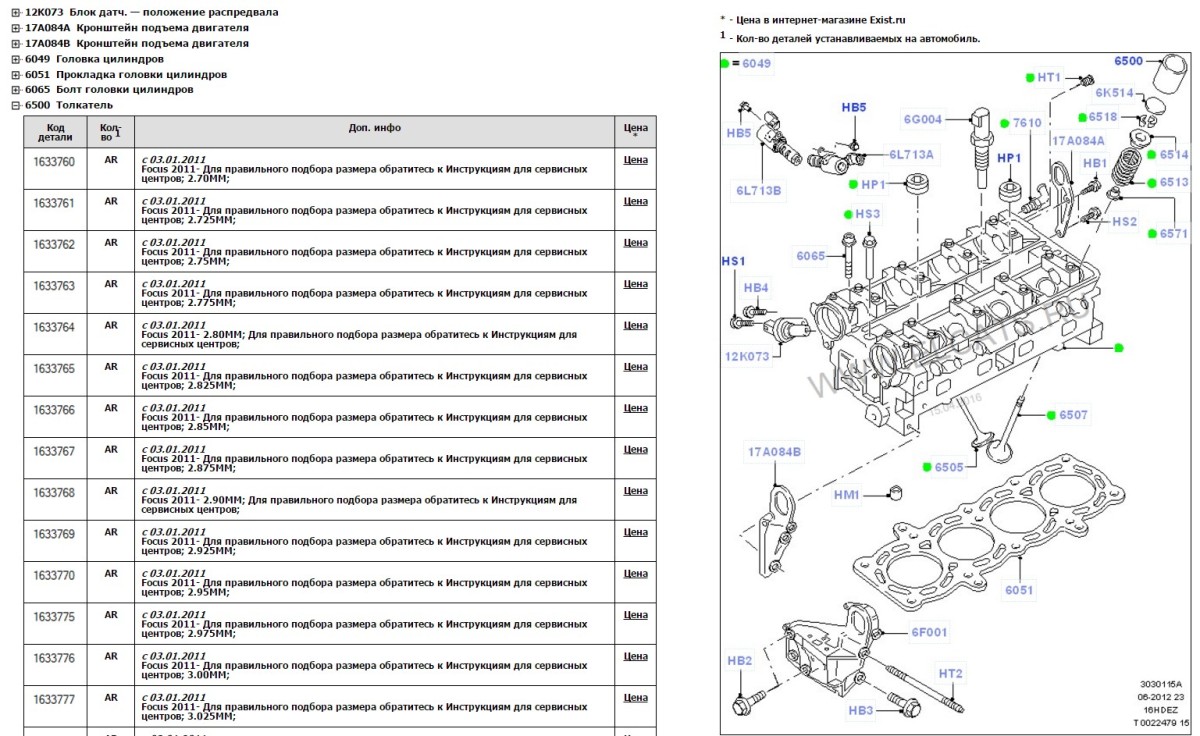Select green dot next to 6514 label
The image size is (1200, 736).
[x=1152, y=155]
